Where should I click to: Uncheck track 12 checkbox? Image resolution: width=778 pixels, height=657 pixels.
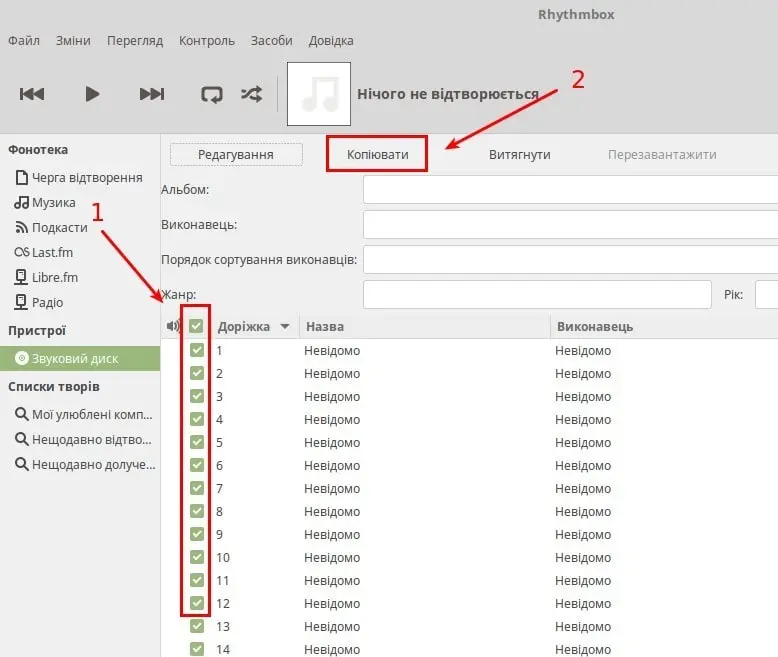[x=197, y=603]
